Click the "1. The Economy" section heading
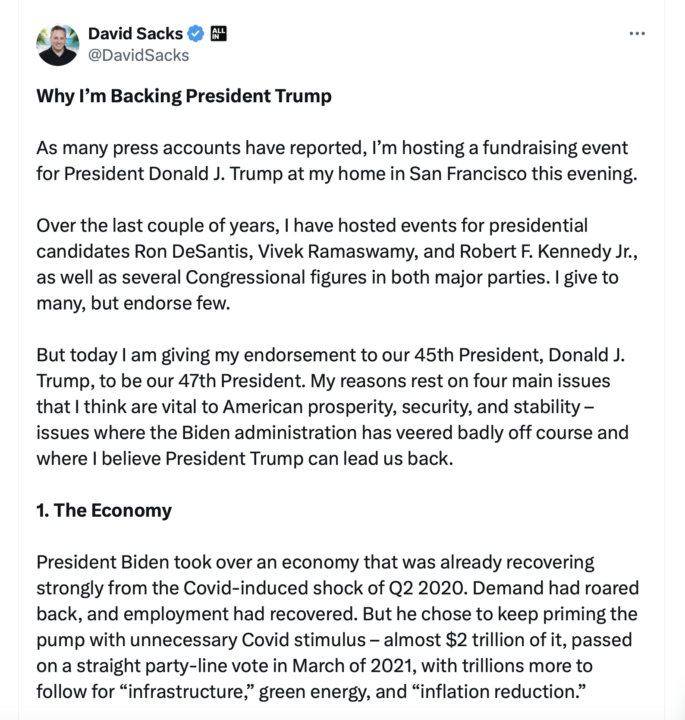This screenshot has width=685, height=720. point(104,510)
